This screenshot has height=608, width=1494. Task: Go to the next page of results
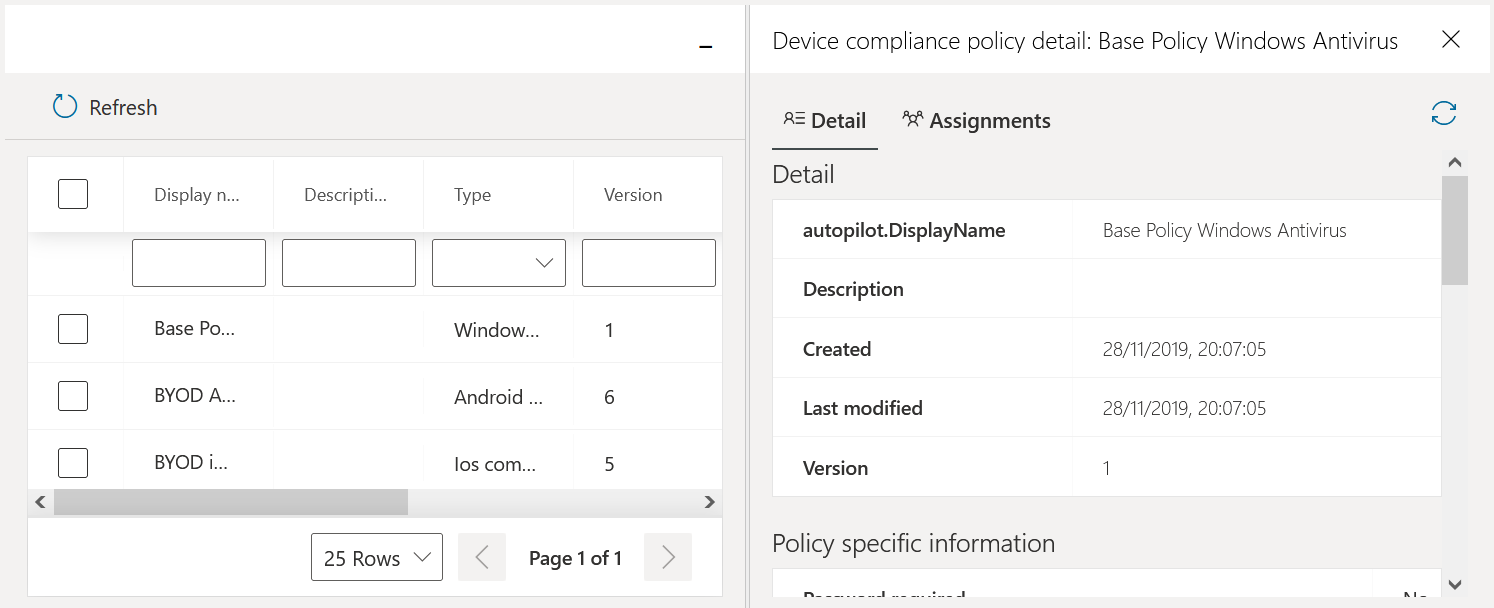point(668,558)
